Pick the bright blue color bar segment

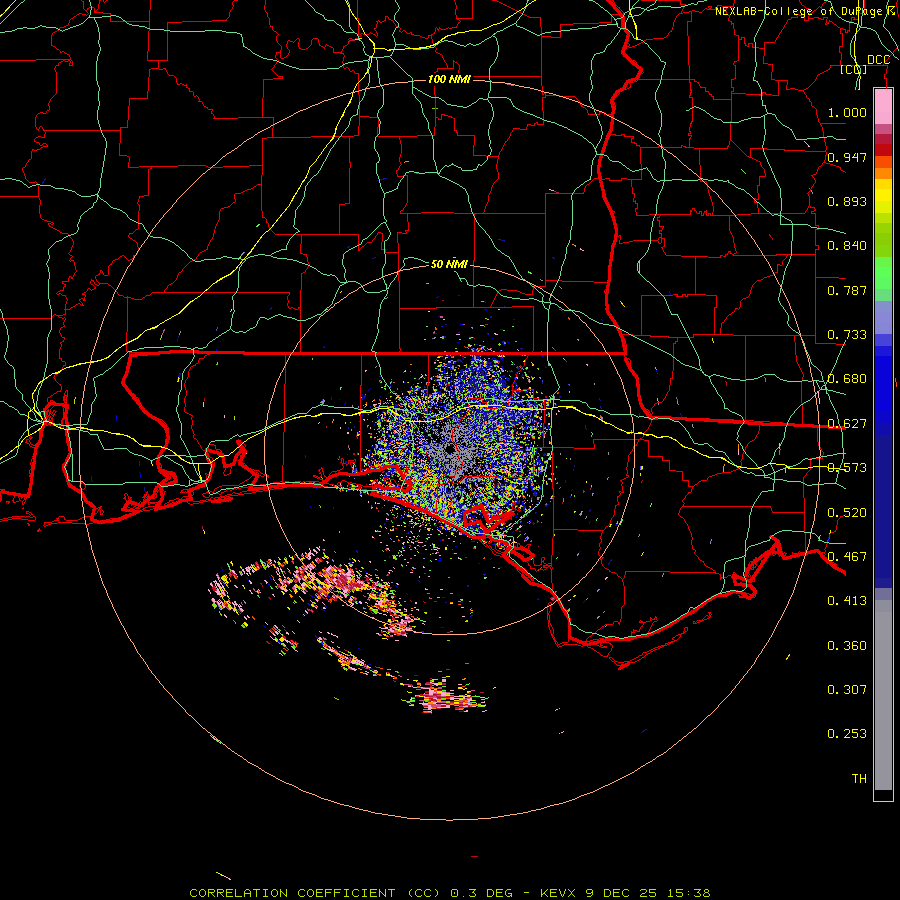(x=883, y=390)
